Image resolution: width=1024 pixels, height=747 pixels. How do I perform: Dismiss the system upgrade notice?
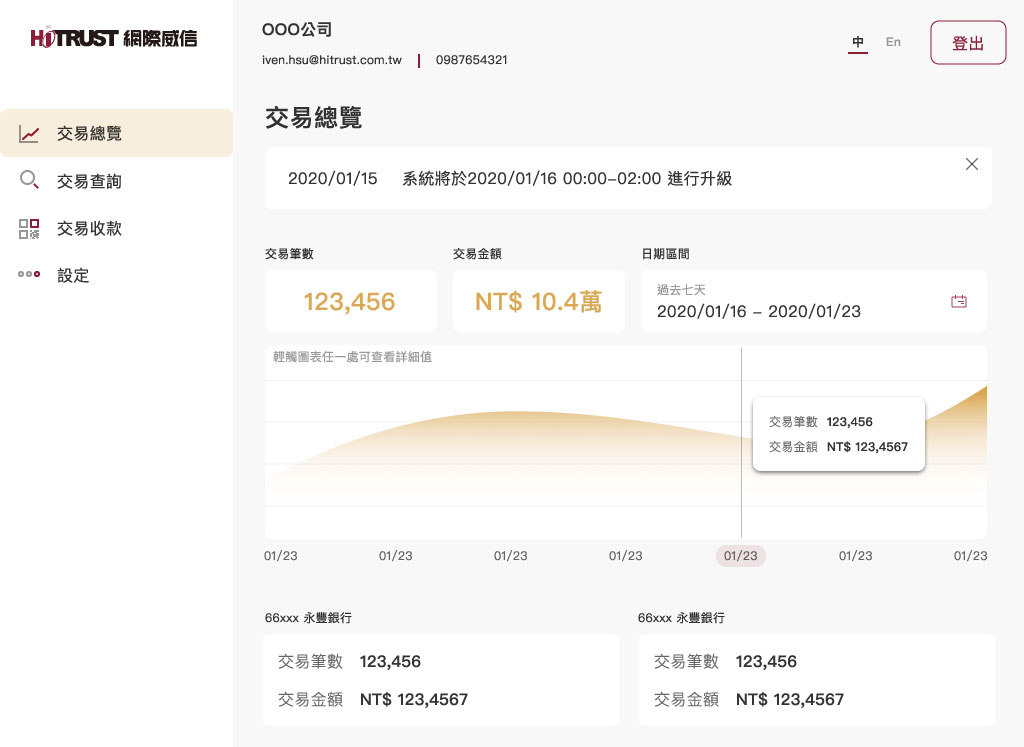[971, 164]
